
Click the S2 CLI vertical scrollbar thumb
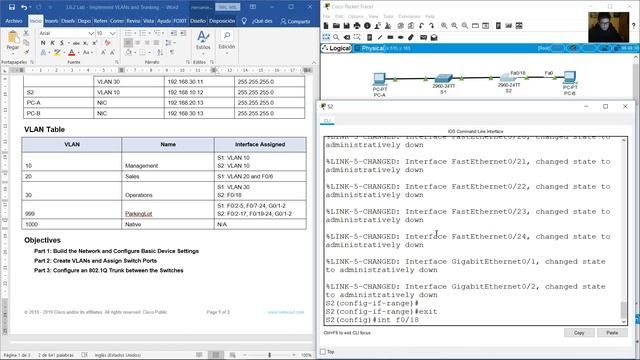click(624, 310)
